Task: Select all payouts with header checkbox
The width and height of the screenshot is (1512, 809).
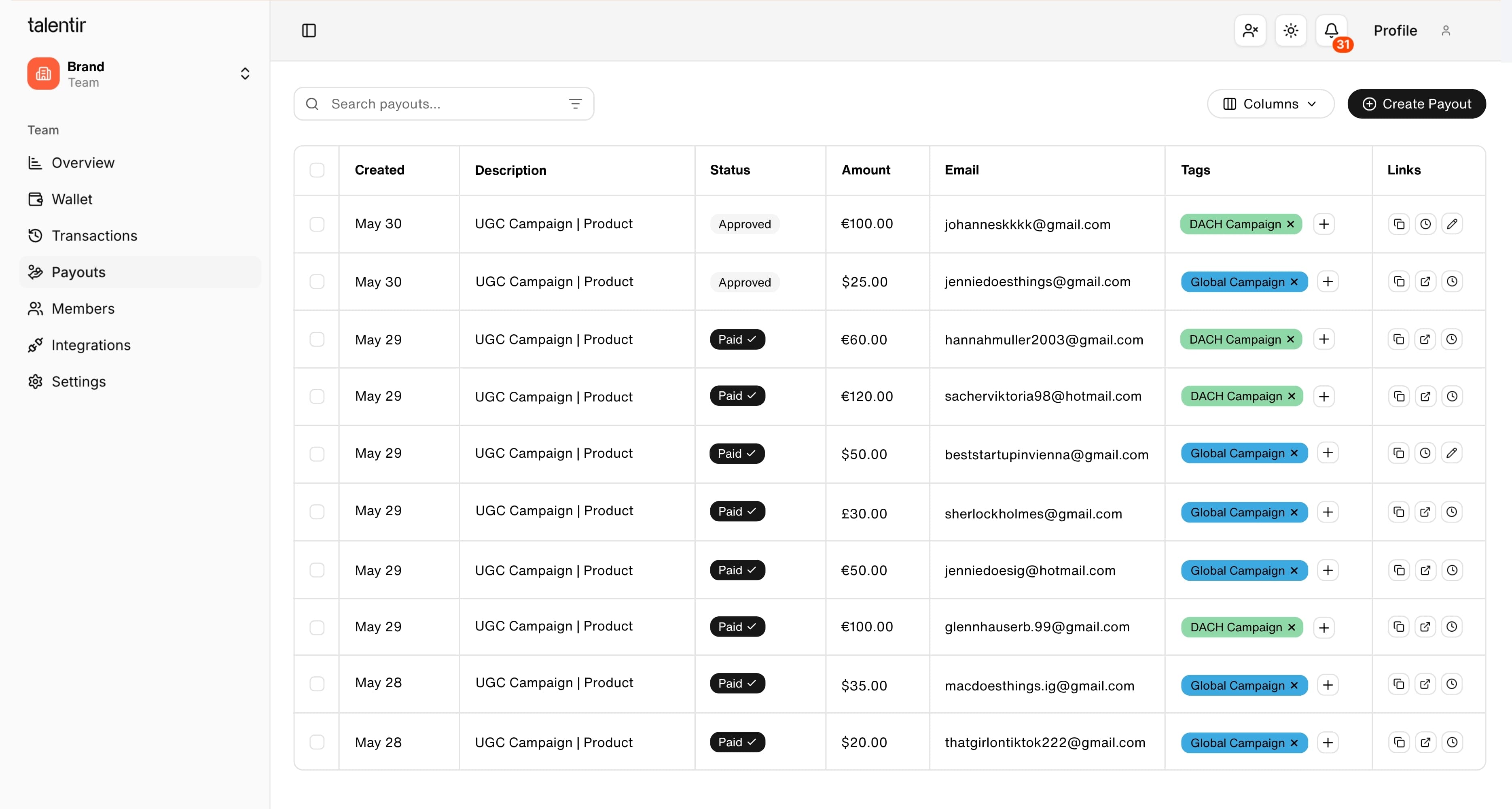Action: tap(317, 170)
